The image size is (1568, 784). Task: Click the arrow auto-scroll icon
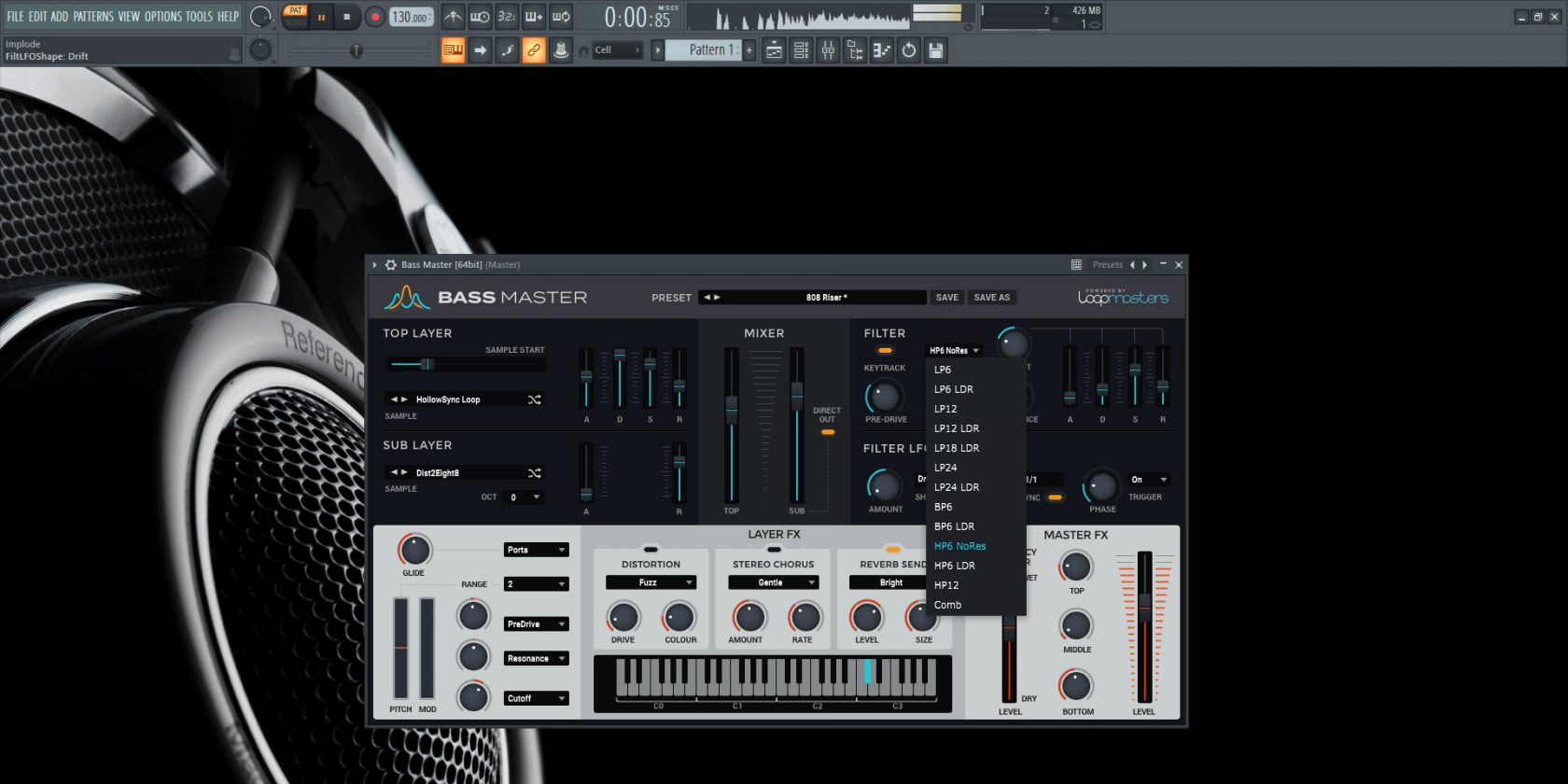[x=480, y=50]
